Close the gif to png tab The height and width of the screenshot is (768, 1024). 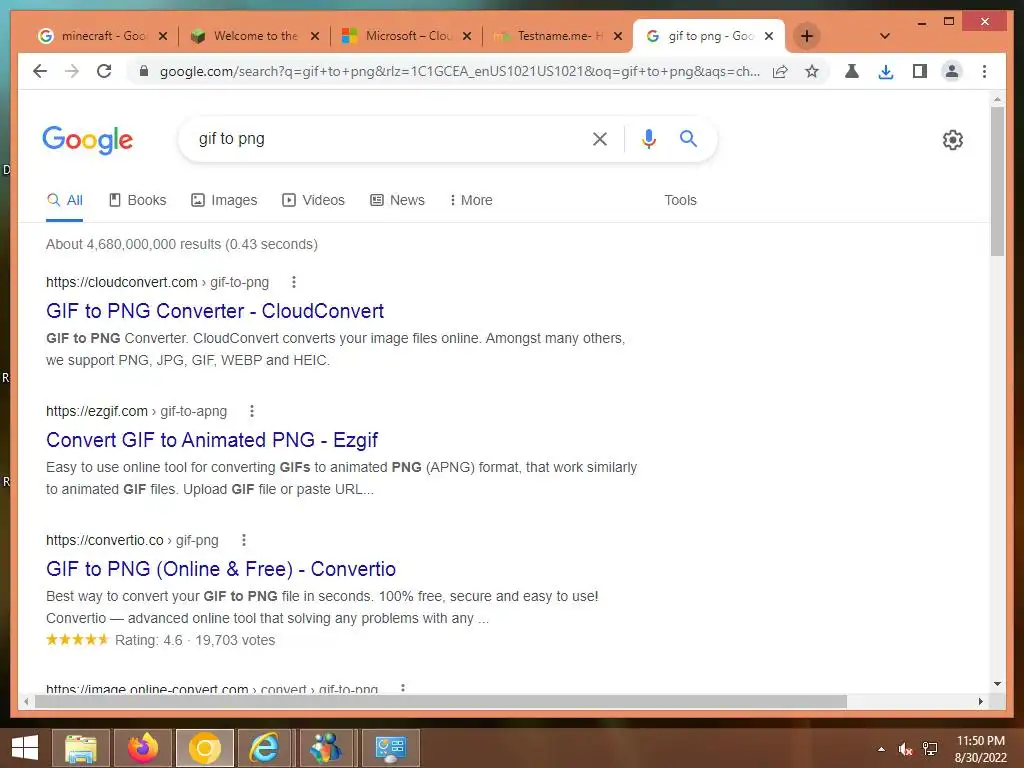pos(769,36)
